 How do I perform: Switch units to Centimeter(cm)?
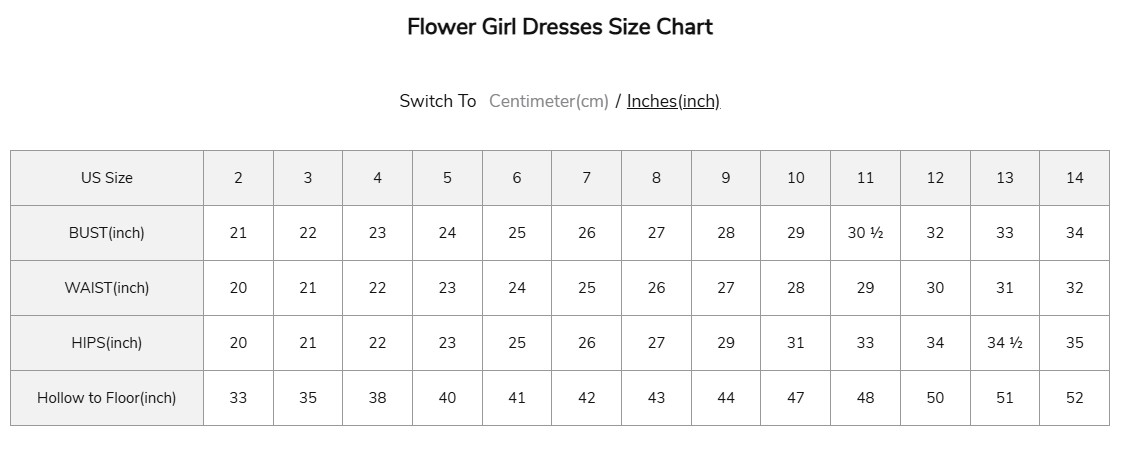(548, 101)
